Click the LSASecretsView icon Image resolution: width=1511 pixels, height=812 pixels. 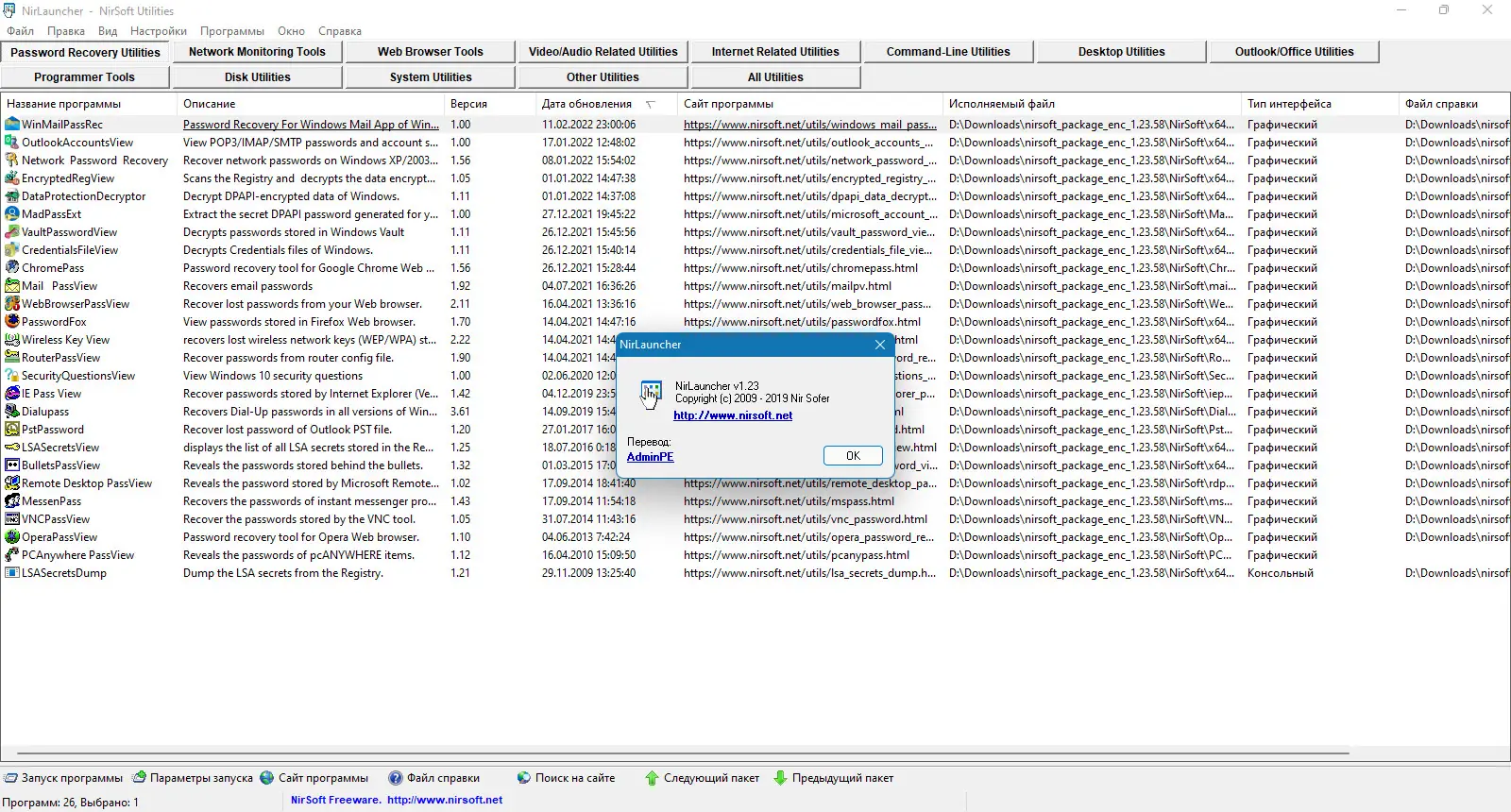point(12,448)
